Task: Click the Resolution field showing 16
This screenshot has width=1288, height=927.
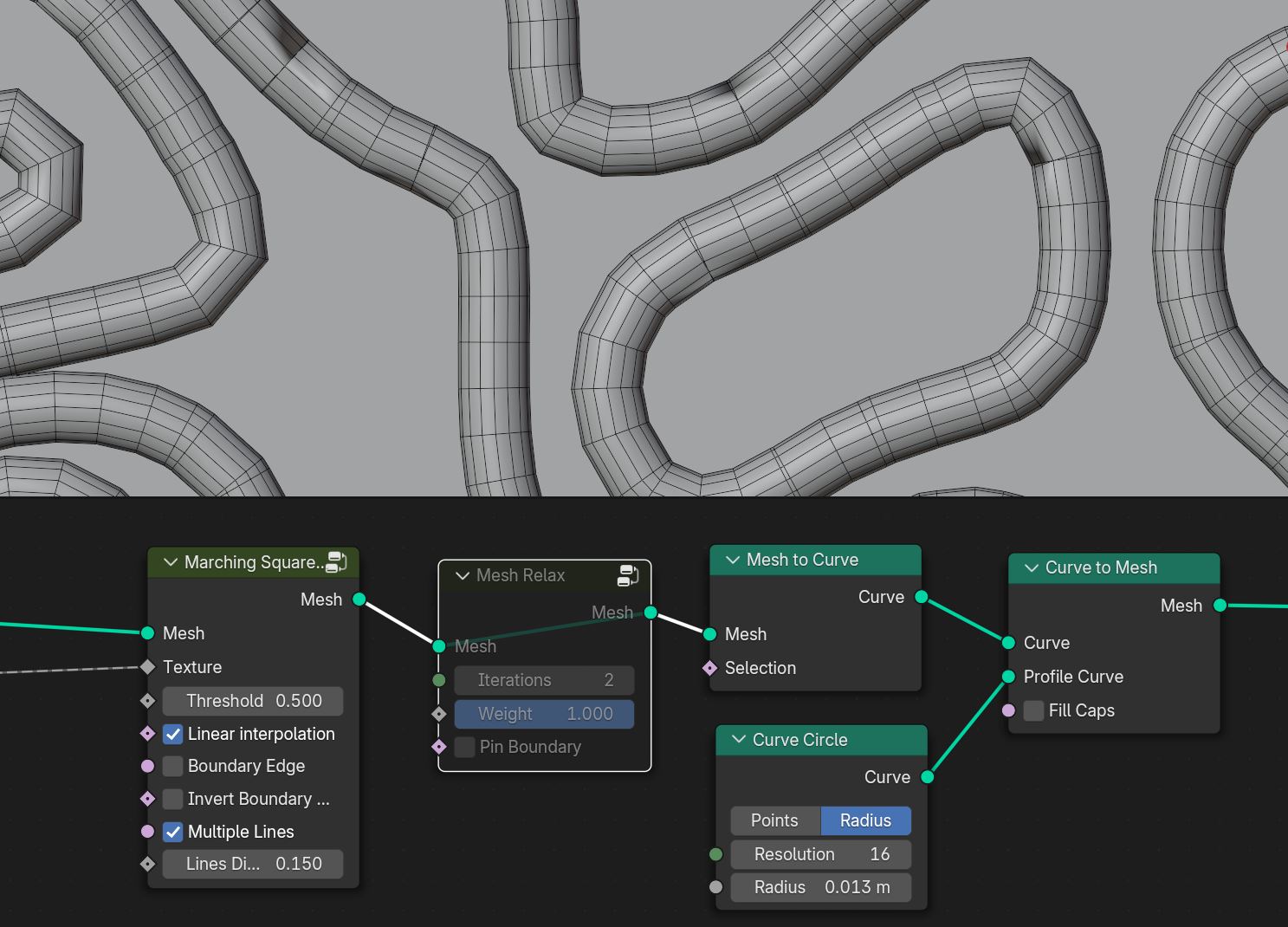Action: click(x=820, y=854)
